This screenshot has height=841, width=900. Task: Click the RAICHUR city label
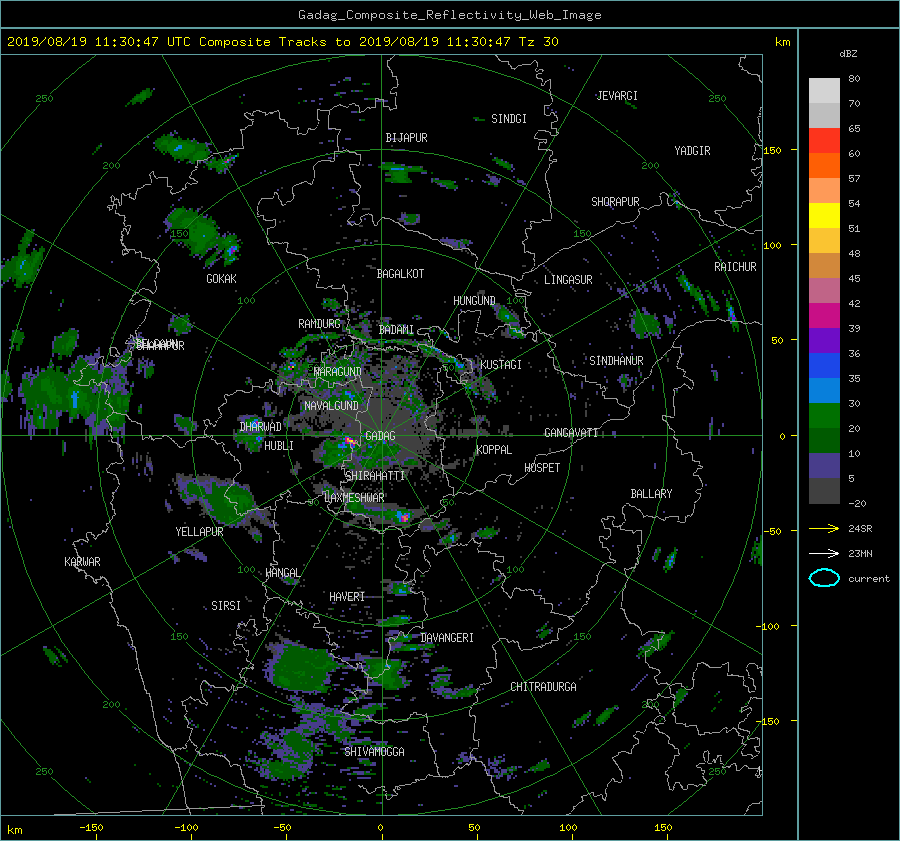(735, 267)
